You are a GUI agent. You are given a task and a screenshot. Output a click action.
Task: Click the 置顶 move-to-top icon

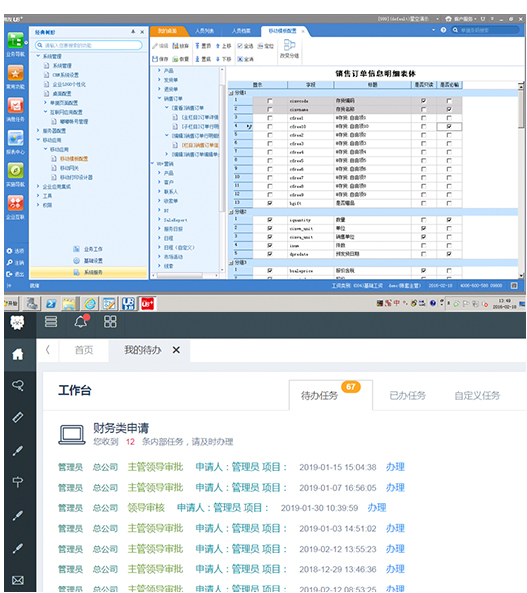pyautogui.click(x=197, y=46)
